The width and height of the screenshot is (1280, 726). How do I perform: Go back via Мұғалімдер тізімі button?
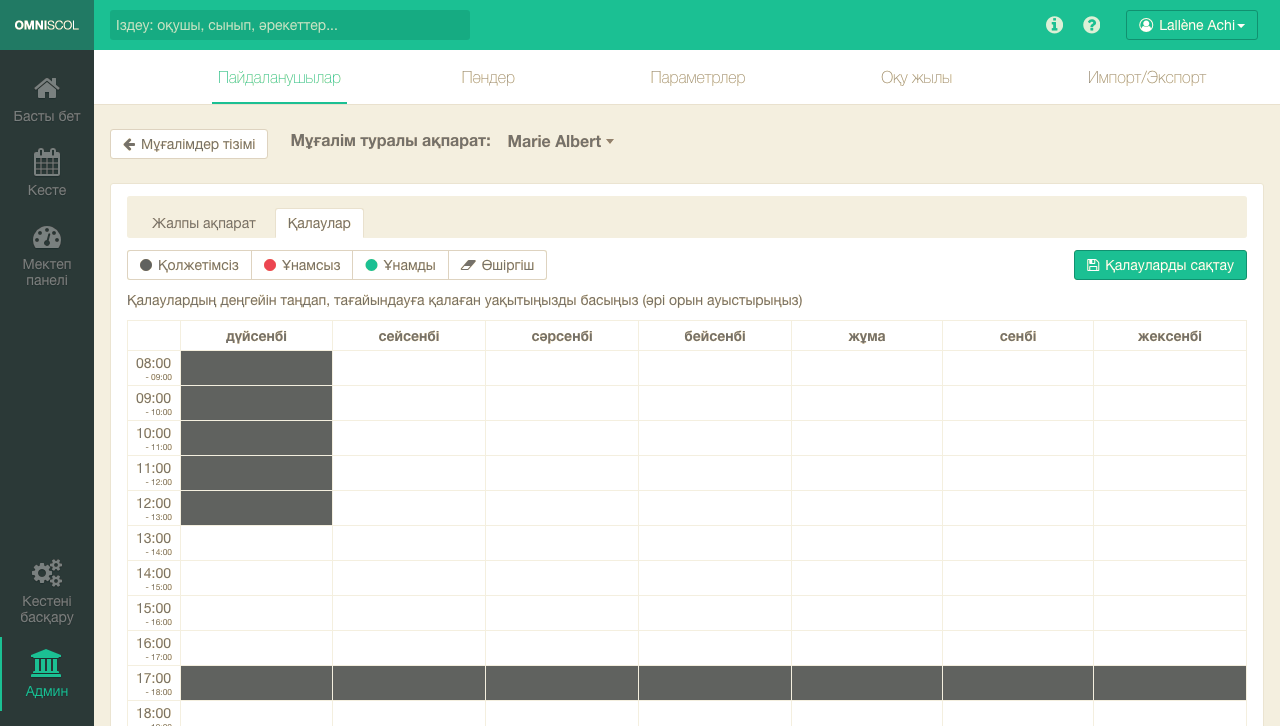tap(189, 144)
